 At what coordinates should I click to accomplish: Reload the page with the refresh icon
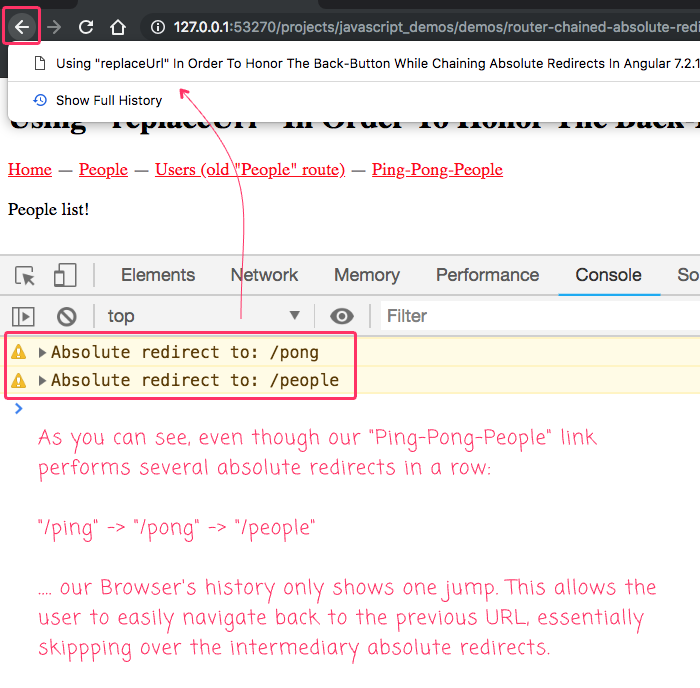point(86,27)
